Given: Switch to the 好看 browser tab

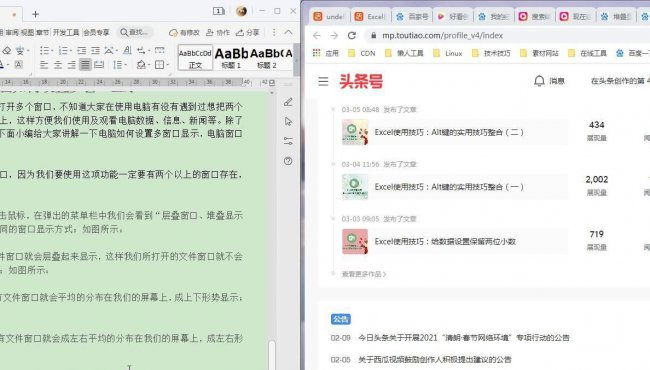Looking at the screenshot, I should (453, 17).
